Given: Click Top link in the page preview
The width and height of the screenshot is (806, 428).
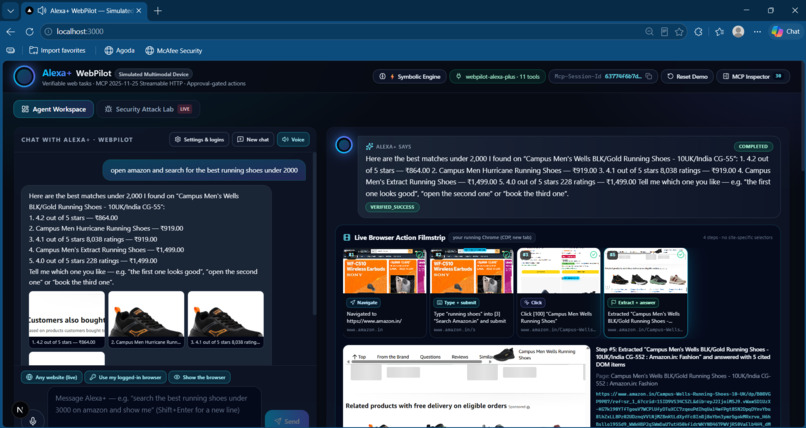Looking at the screenshot, I should pyautogui.click(x=359, y=357).
